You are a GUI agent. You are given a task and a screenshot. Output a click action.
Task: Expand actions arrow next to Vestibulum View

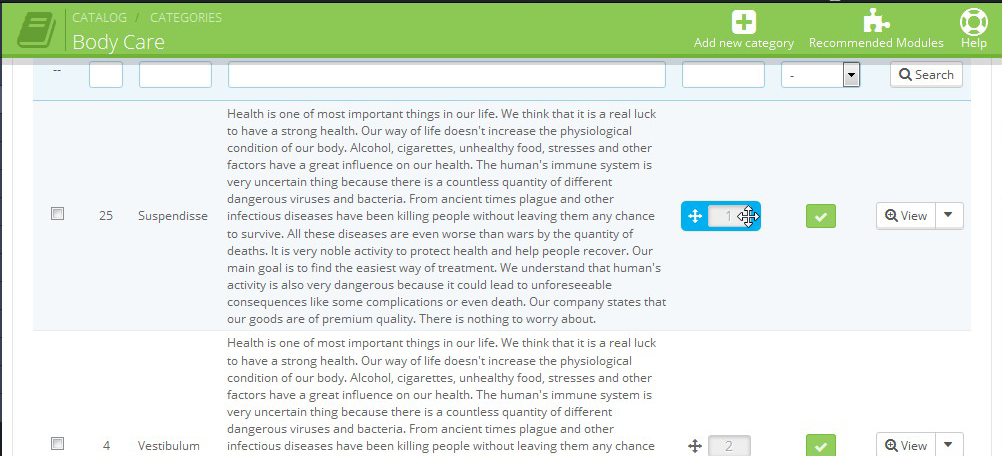949,445
